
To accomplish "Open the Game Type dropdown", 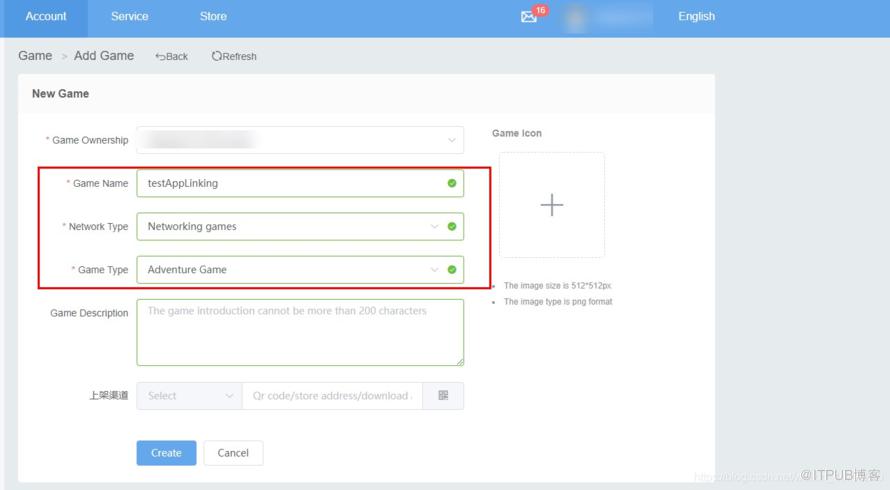I will point(300,270).
